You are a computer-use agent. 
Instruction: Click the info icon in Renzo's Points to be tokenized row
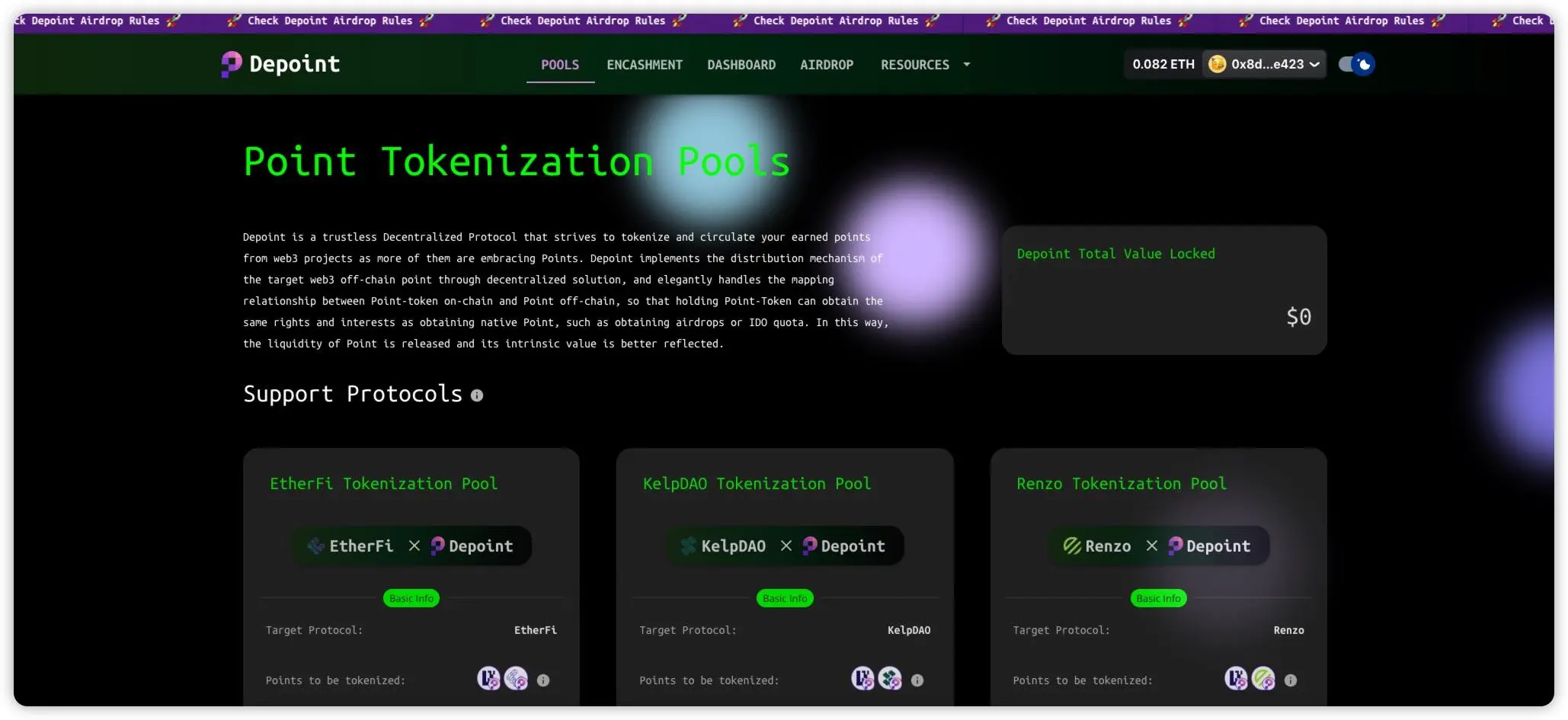[1291, 680]
